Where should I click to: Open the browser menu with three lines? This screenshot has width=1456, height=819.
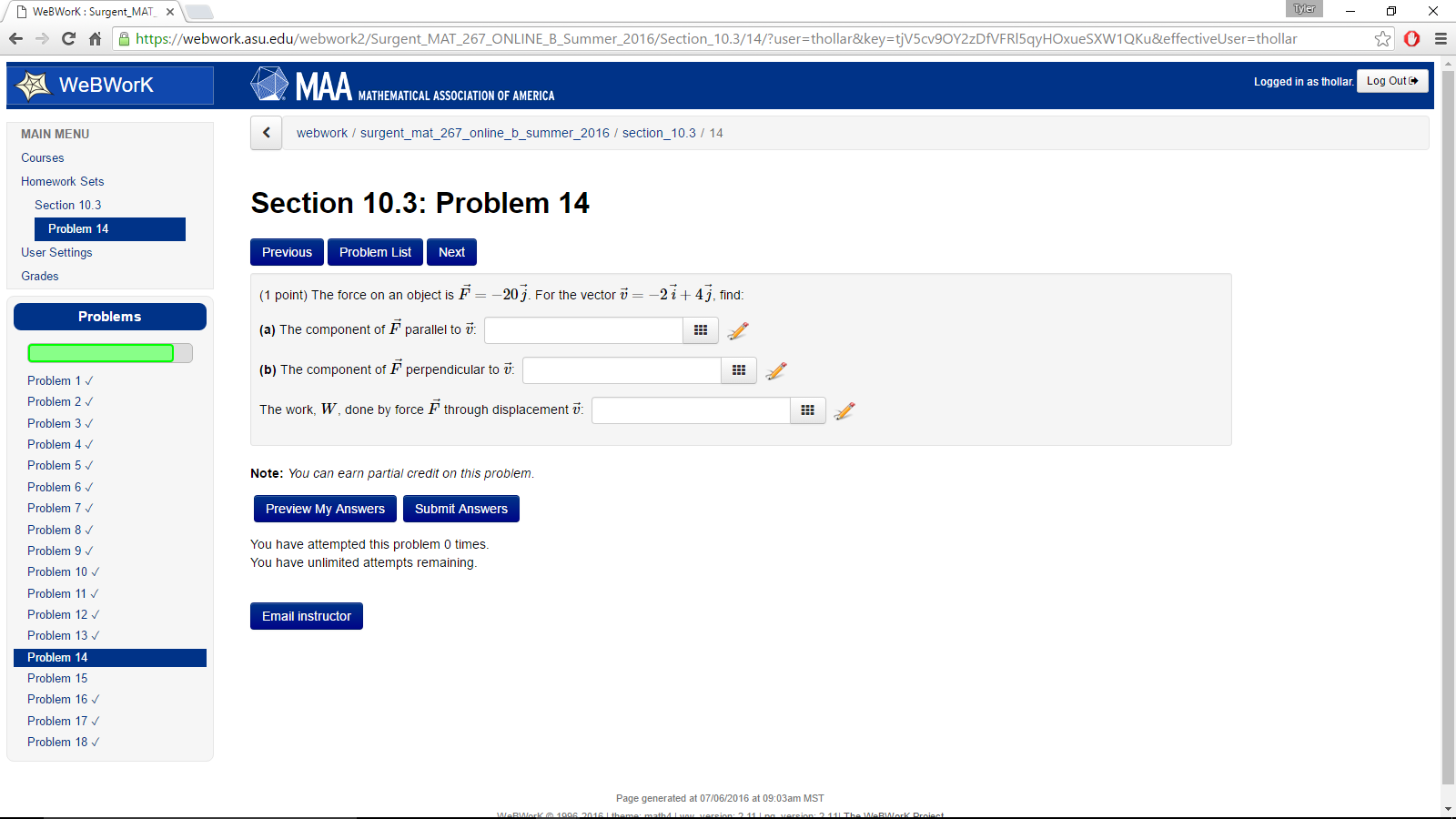[x=1441, y=39]
